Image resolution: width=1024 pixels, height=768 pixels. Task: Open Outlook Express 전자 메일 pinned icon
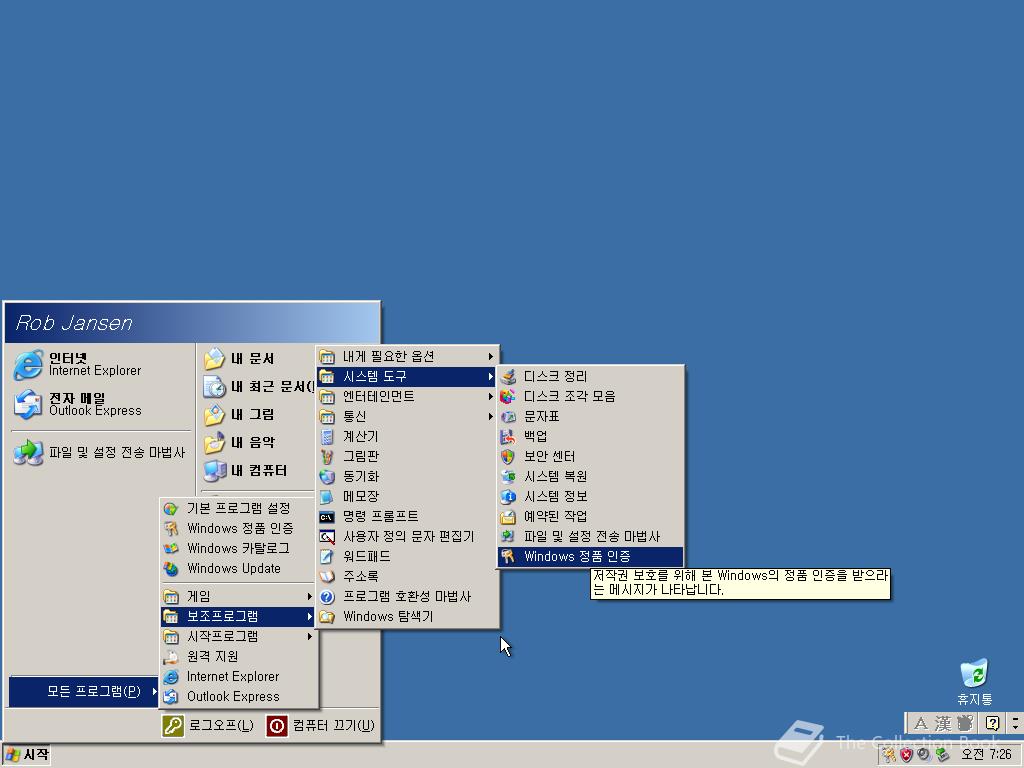(28, 404)
